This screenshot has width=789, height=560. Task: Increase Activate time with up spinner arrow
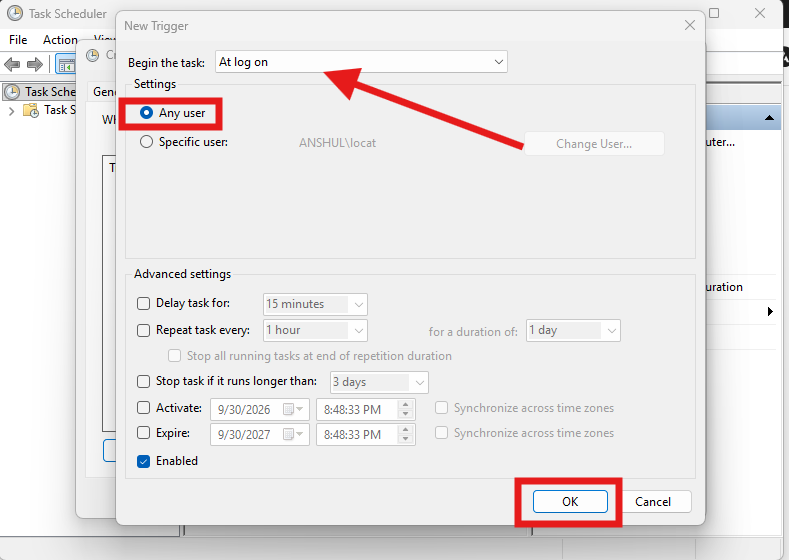[x=406, y=405]
